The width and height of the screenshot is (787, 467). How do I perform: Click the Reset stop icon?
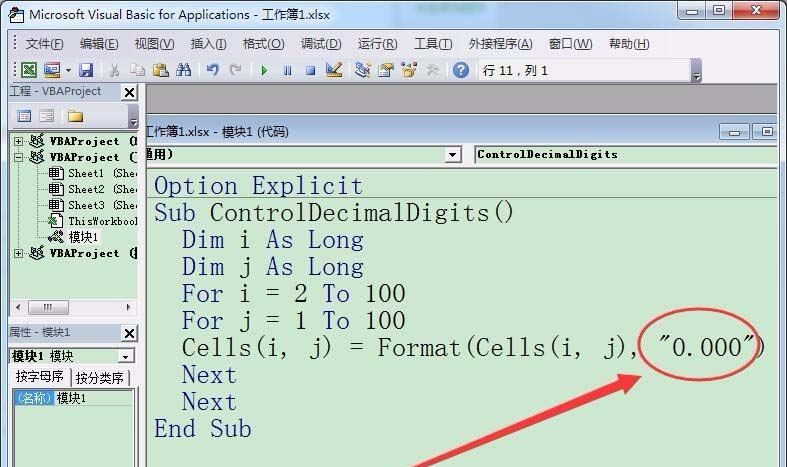point(311,70)
